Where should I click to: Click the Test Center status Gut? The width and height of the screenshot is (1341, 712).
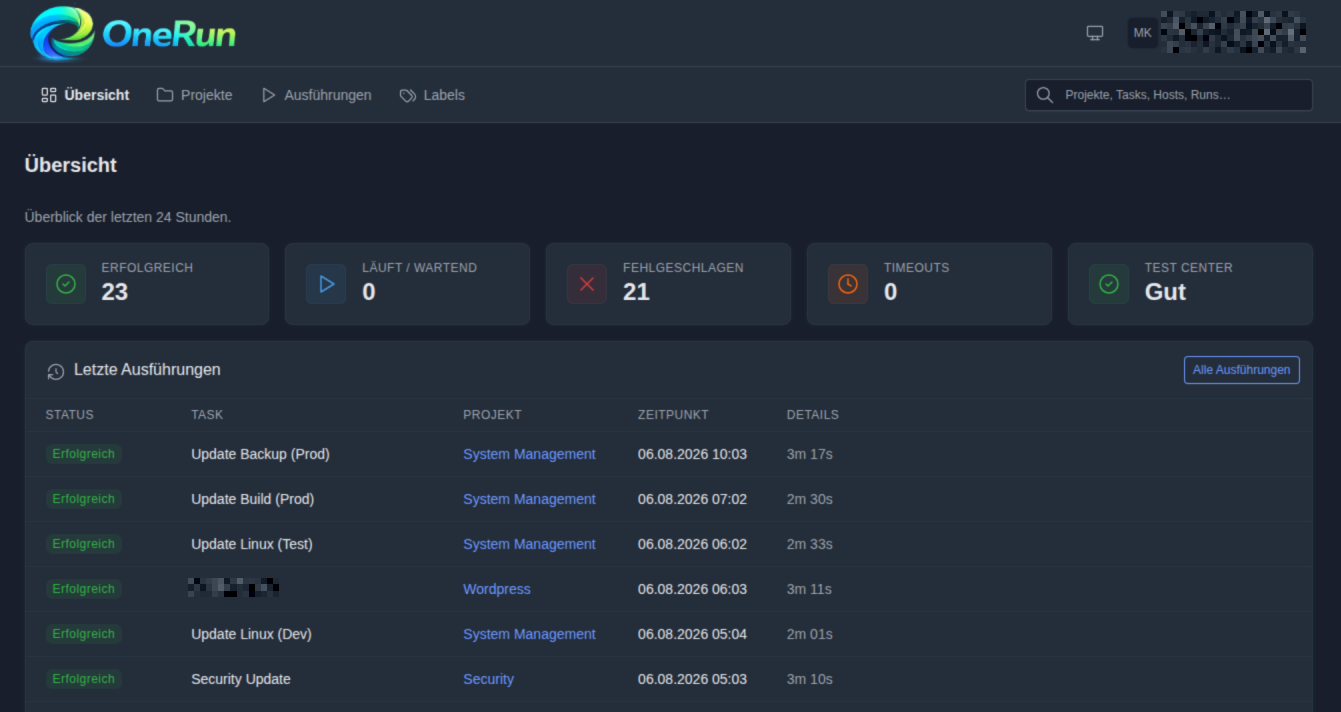(1165, 292)
